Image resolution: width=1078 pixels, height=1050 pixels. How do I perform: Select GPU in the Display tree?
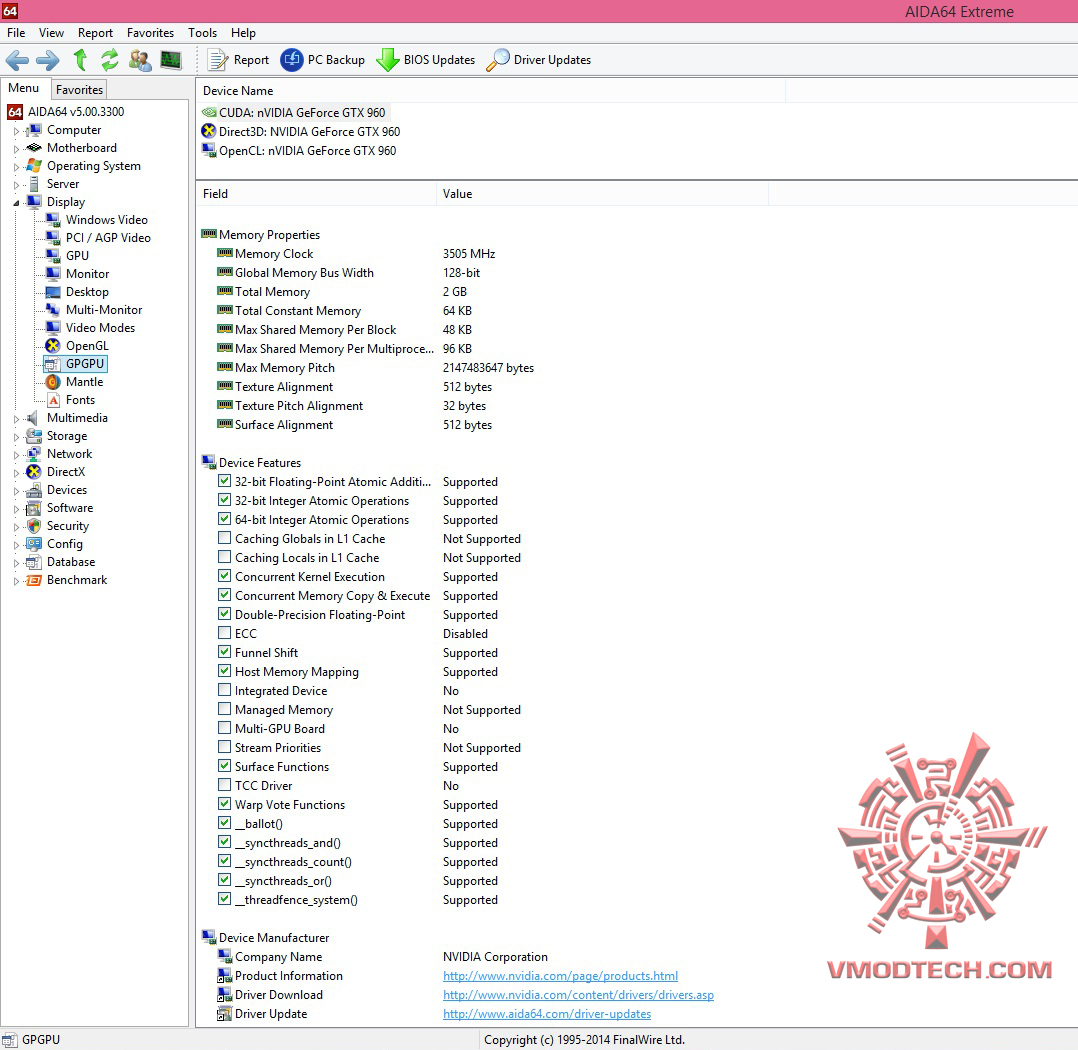coord(67,256)
